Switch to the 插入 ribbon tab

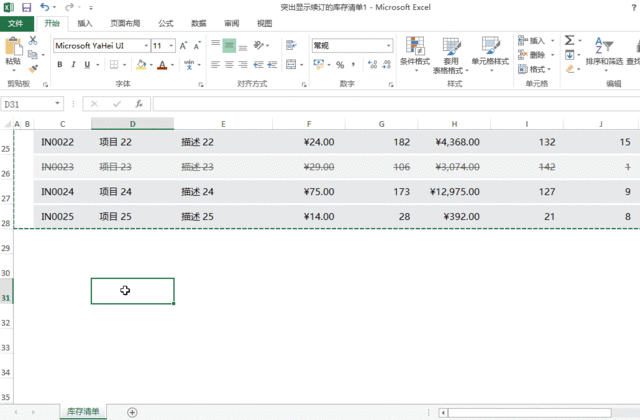point(85,22)
